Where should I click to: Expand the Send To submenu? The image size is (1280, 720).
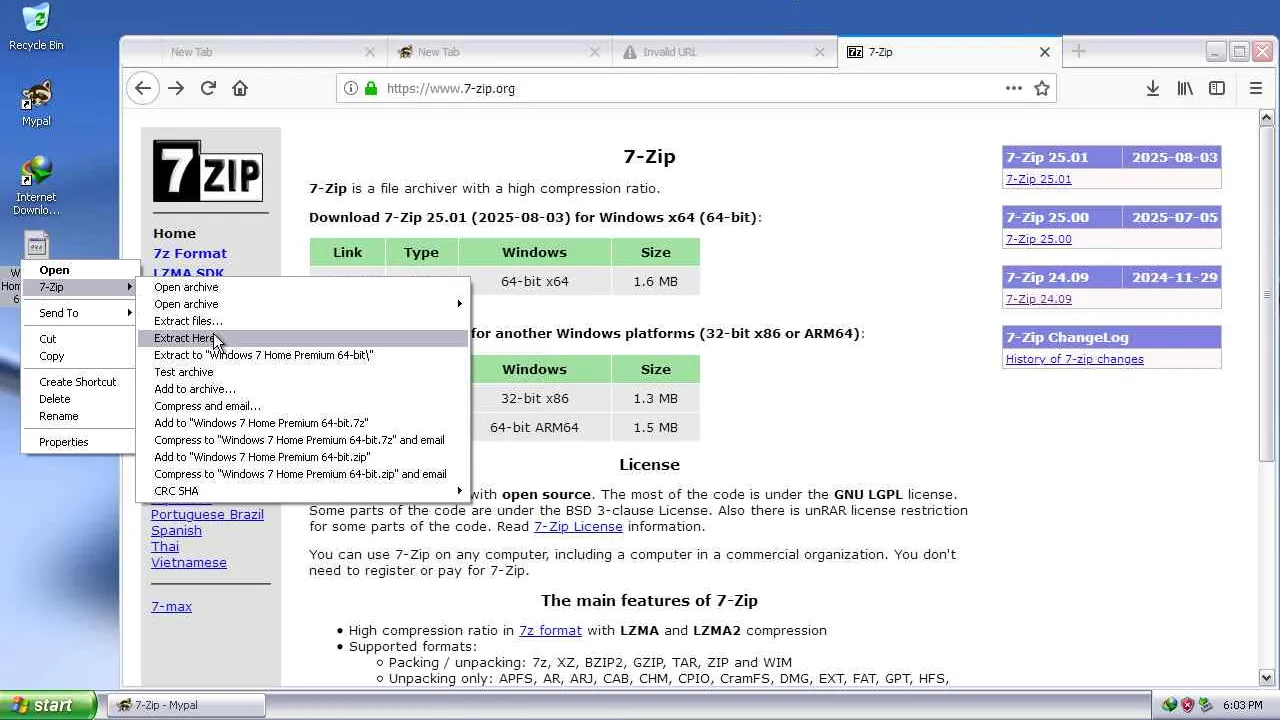click(79, 313)
